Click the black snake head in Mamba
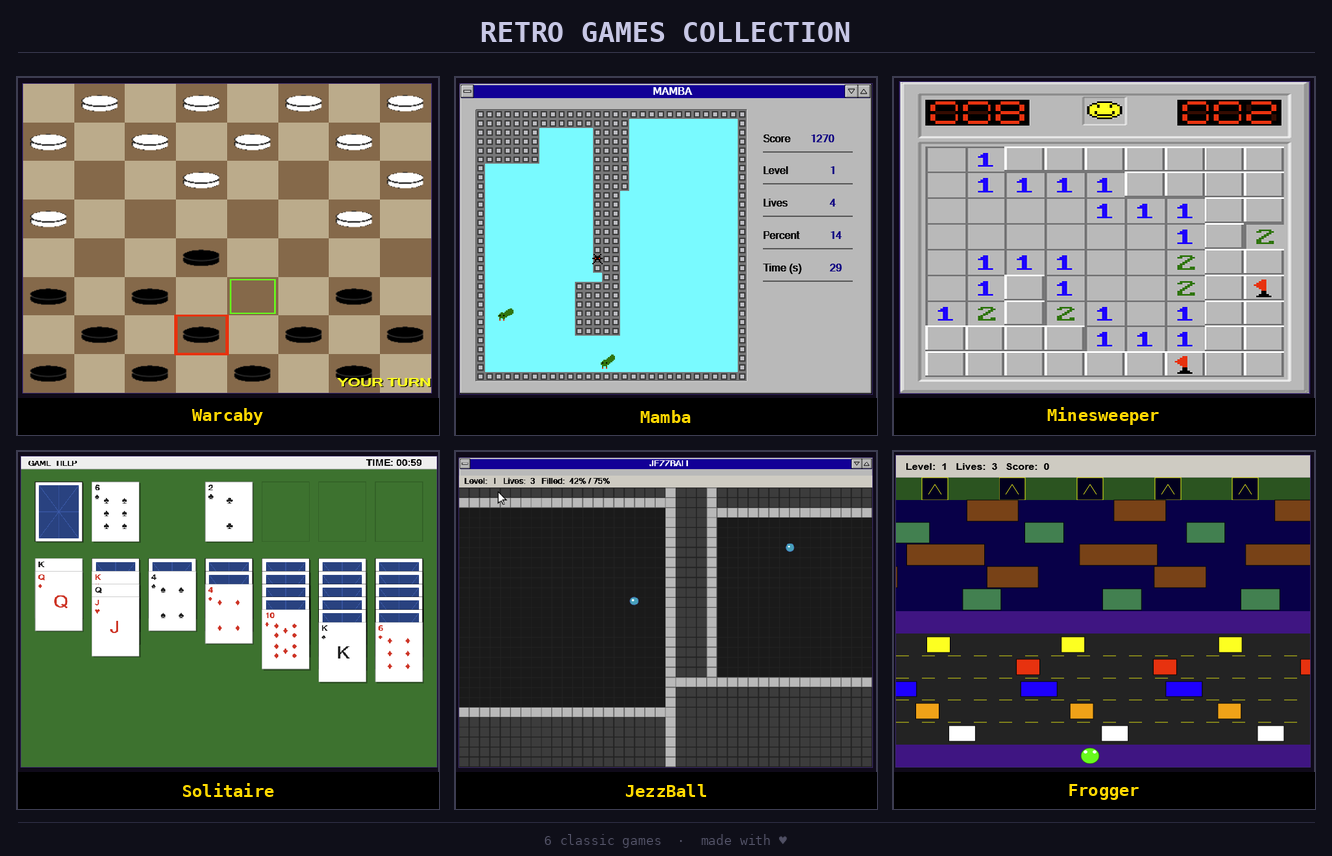Image resolution: width=1332 pixels, height=856 pixels. [597, 259]
